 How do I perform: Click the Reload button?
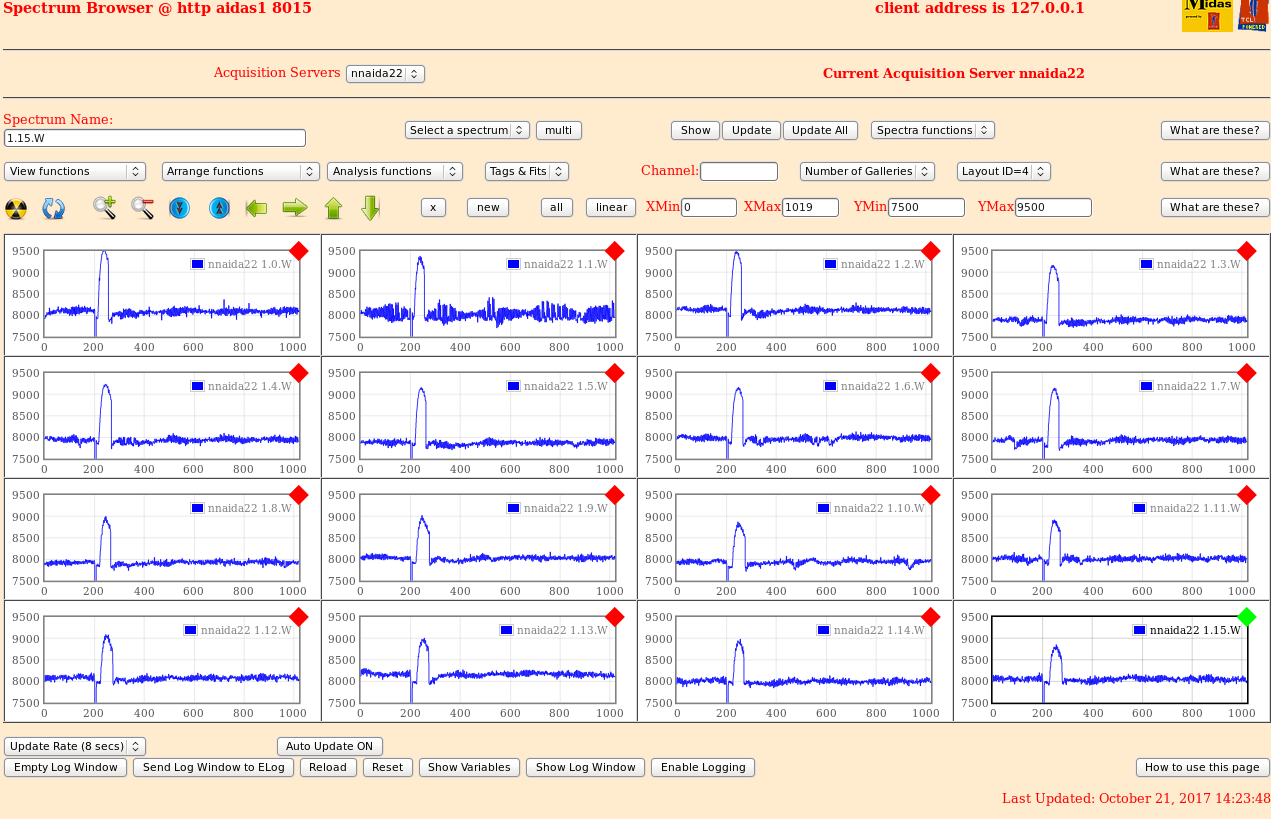[x=328, y=767]
